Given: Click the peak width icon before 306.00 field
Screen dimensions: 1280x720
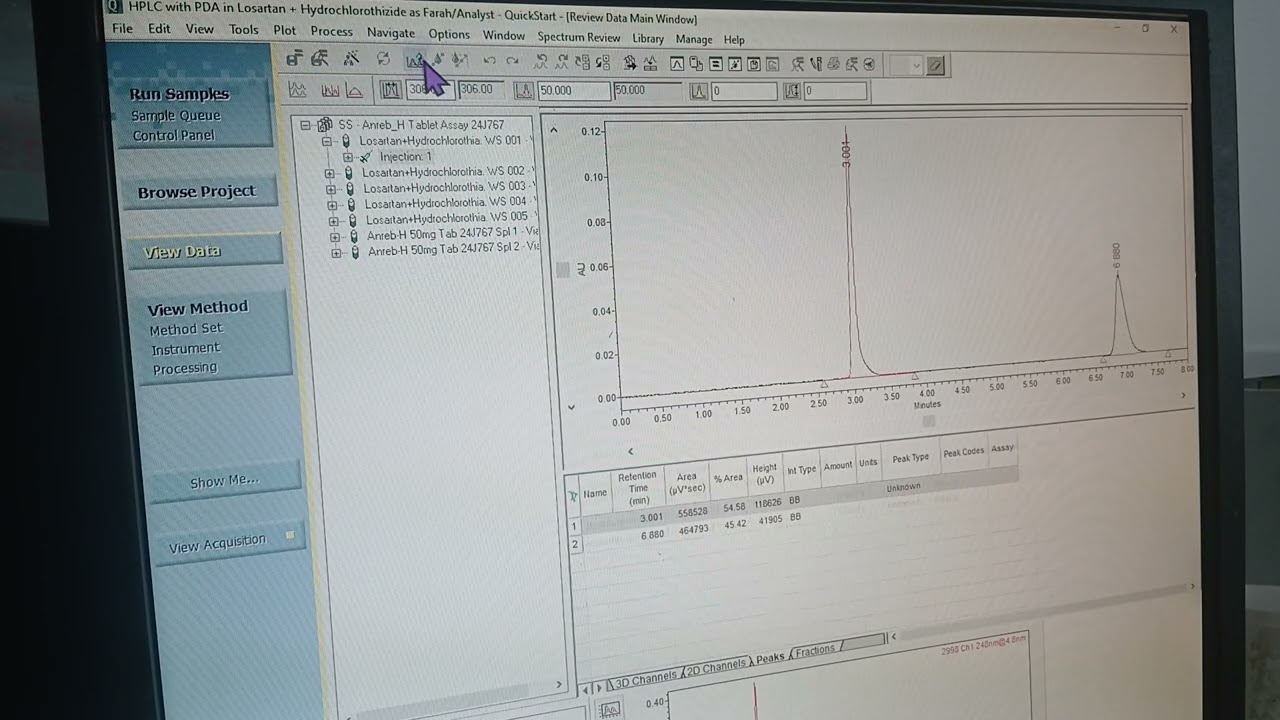Looking at the screenshot, I should (x=390, y=90).
